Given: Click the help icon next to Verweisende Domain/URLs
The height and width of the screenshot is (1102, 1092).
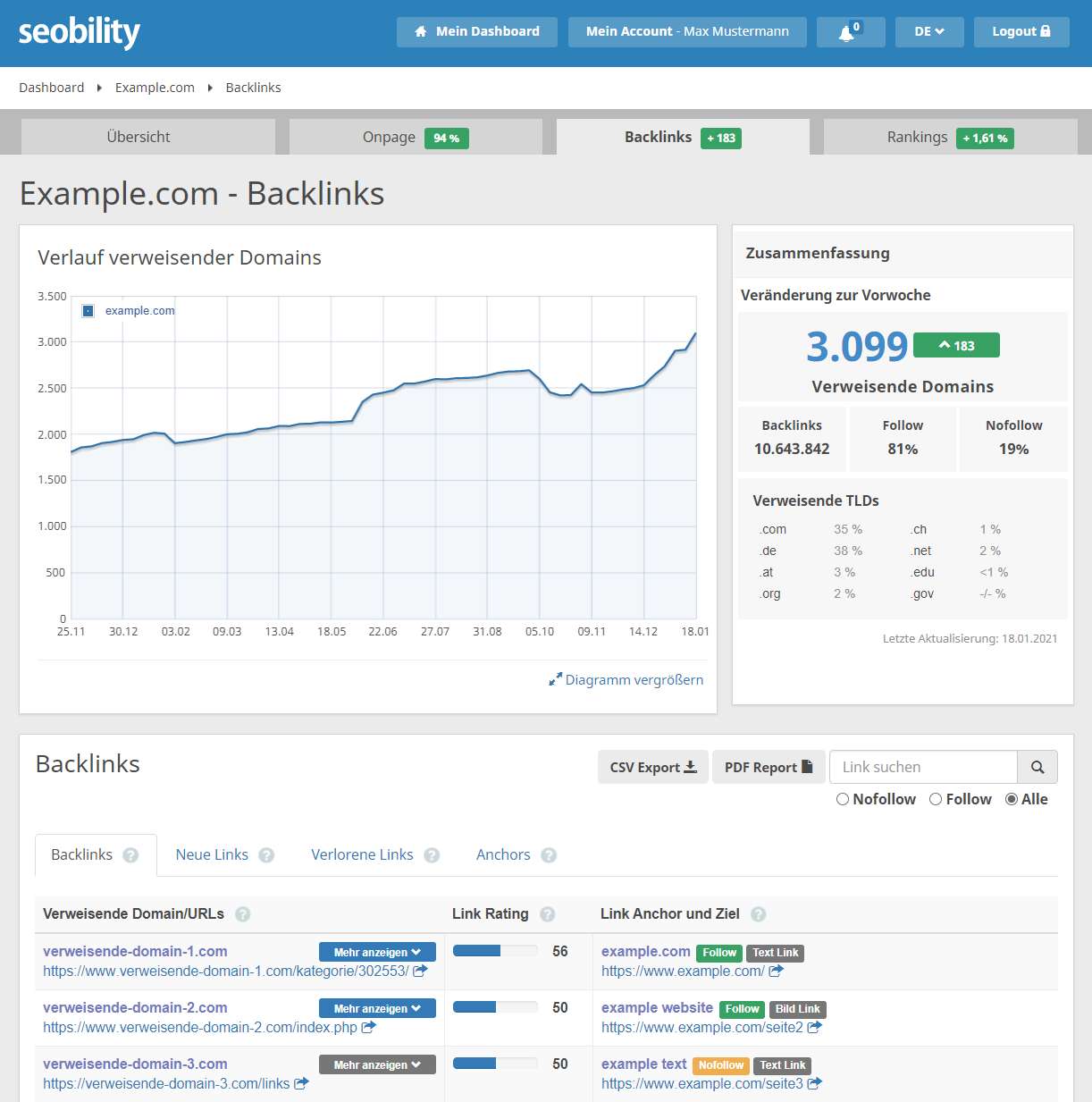Looking at the screenshot, I should point(242,914).
